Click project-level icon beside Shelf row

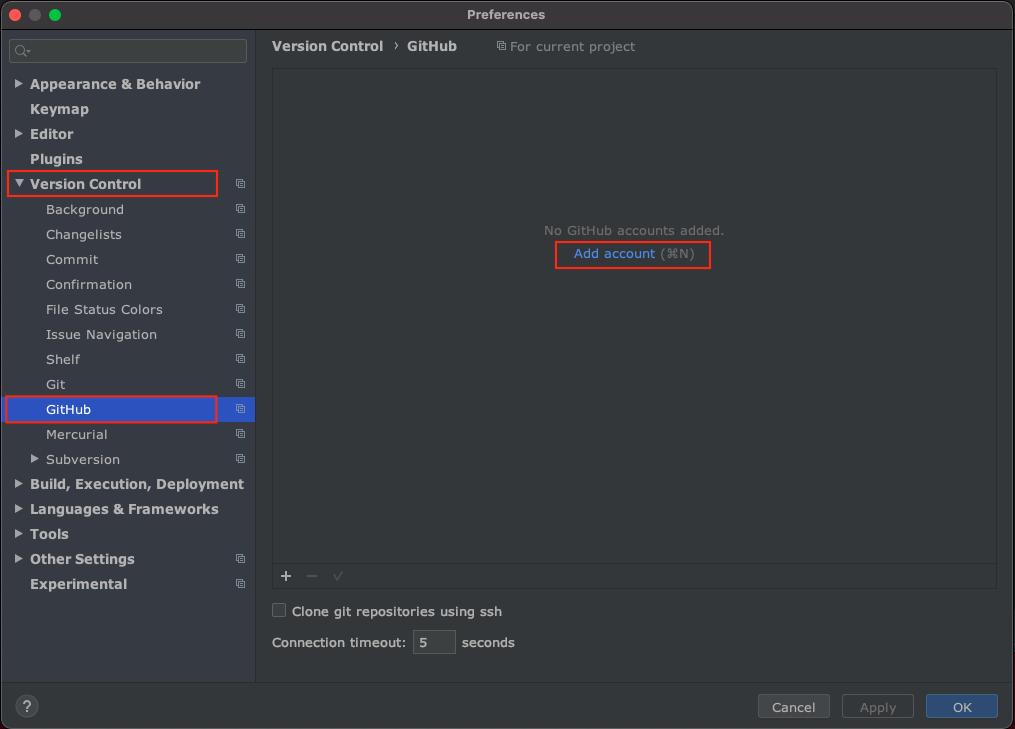click(x=240, y=359)
